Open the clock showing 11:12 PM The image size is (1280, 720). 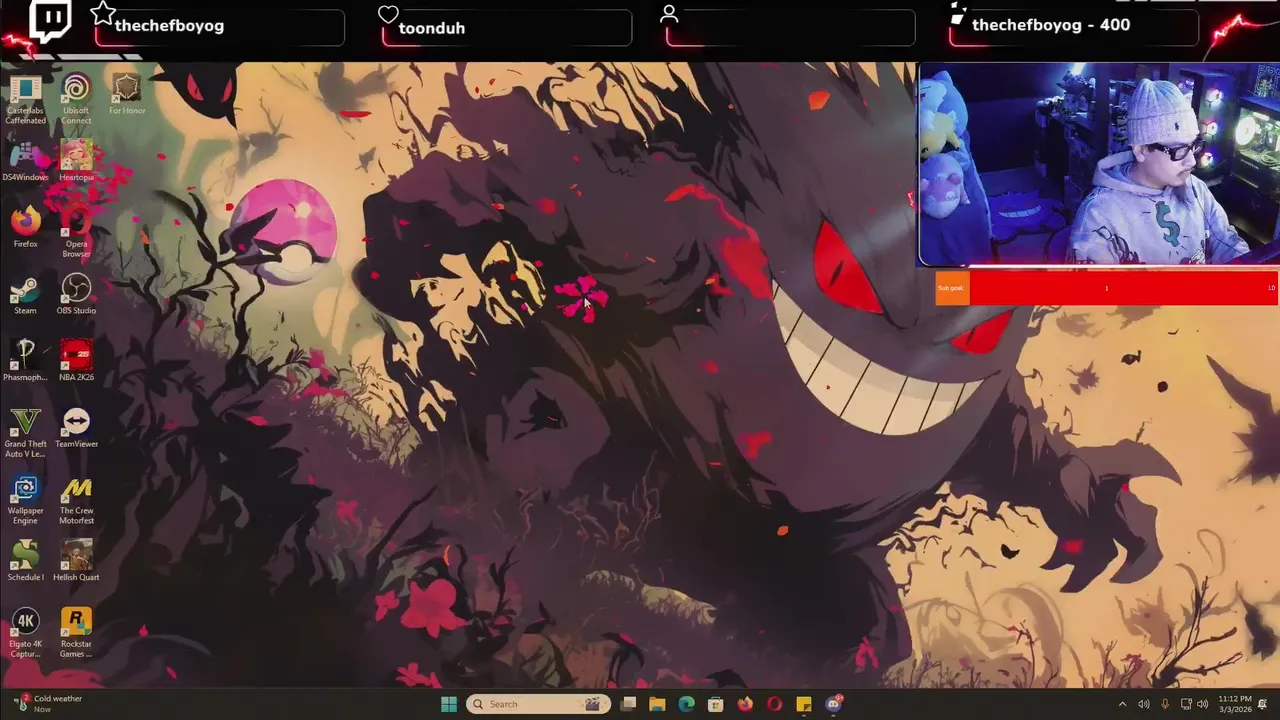click(1235, 704)
